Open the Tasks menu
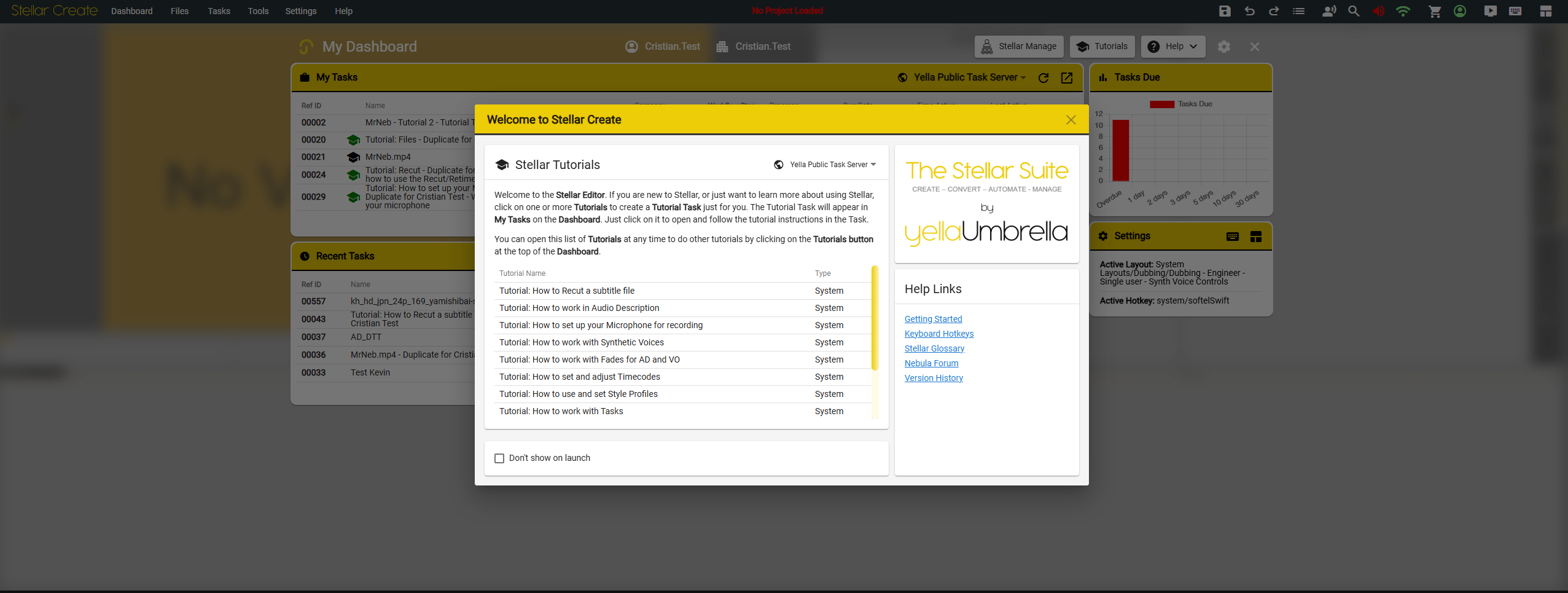 pyautogui.click(x=219, y=11)
